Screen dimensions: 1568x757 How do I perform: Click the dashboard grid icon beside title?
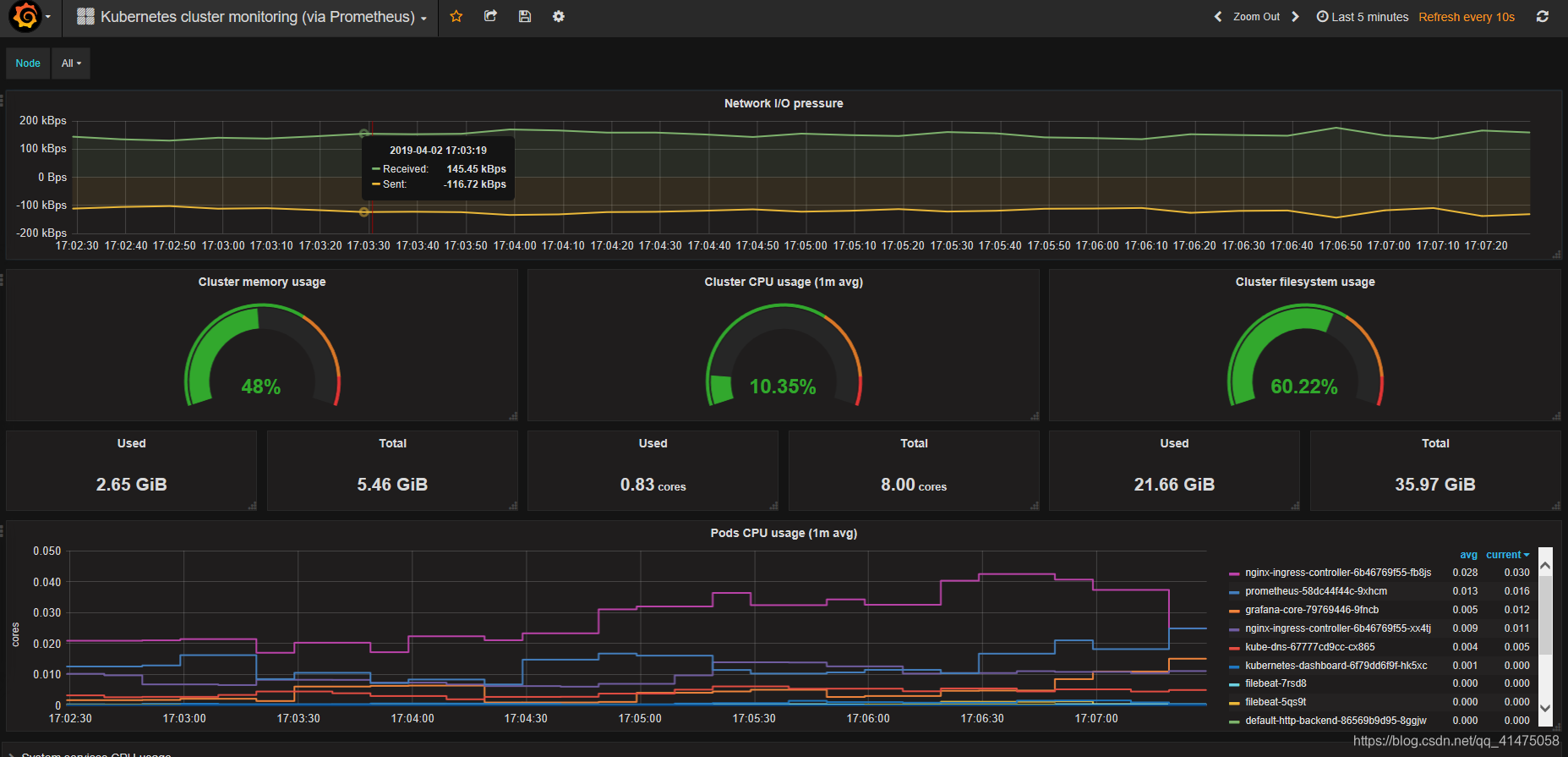[x=85, y=17]
